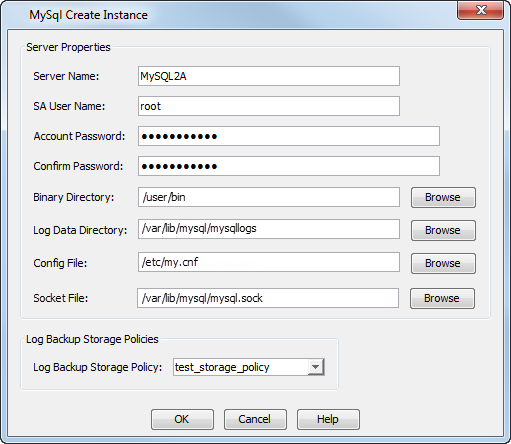Cancel the MySql Create Instance dialog
This screenshot has width=511, height=444.
click(255, 419)
